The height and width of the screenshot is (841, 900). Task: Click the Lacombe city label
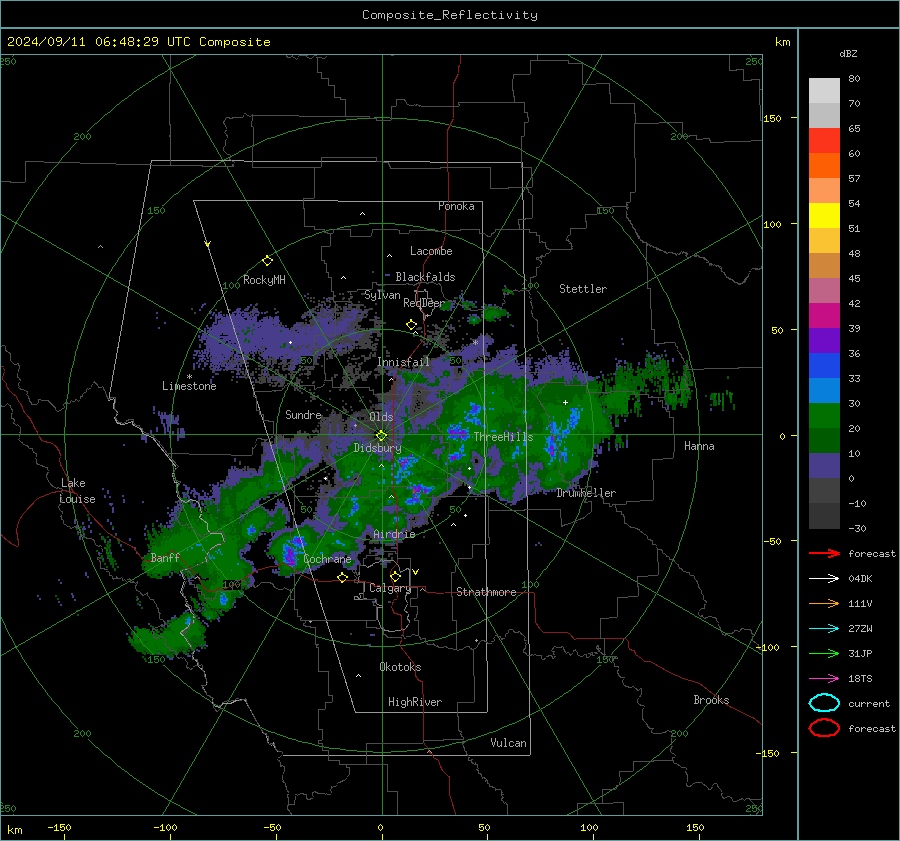coord(430,251)
